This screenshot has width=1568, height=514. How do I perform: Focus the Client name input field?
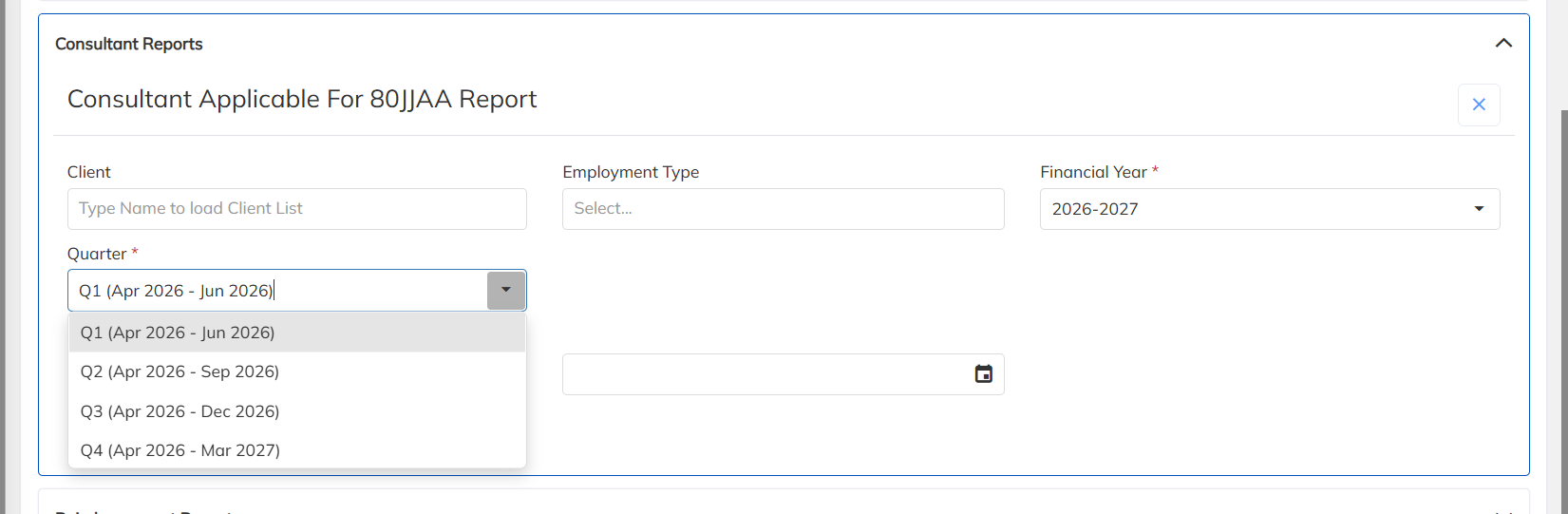click(296, 209)
